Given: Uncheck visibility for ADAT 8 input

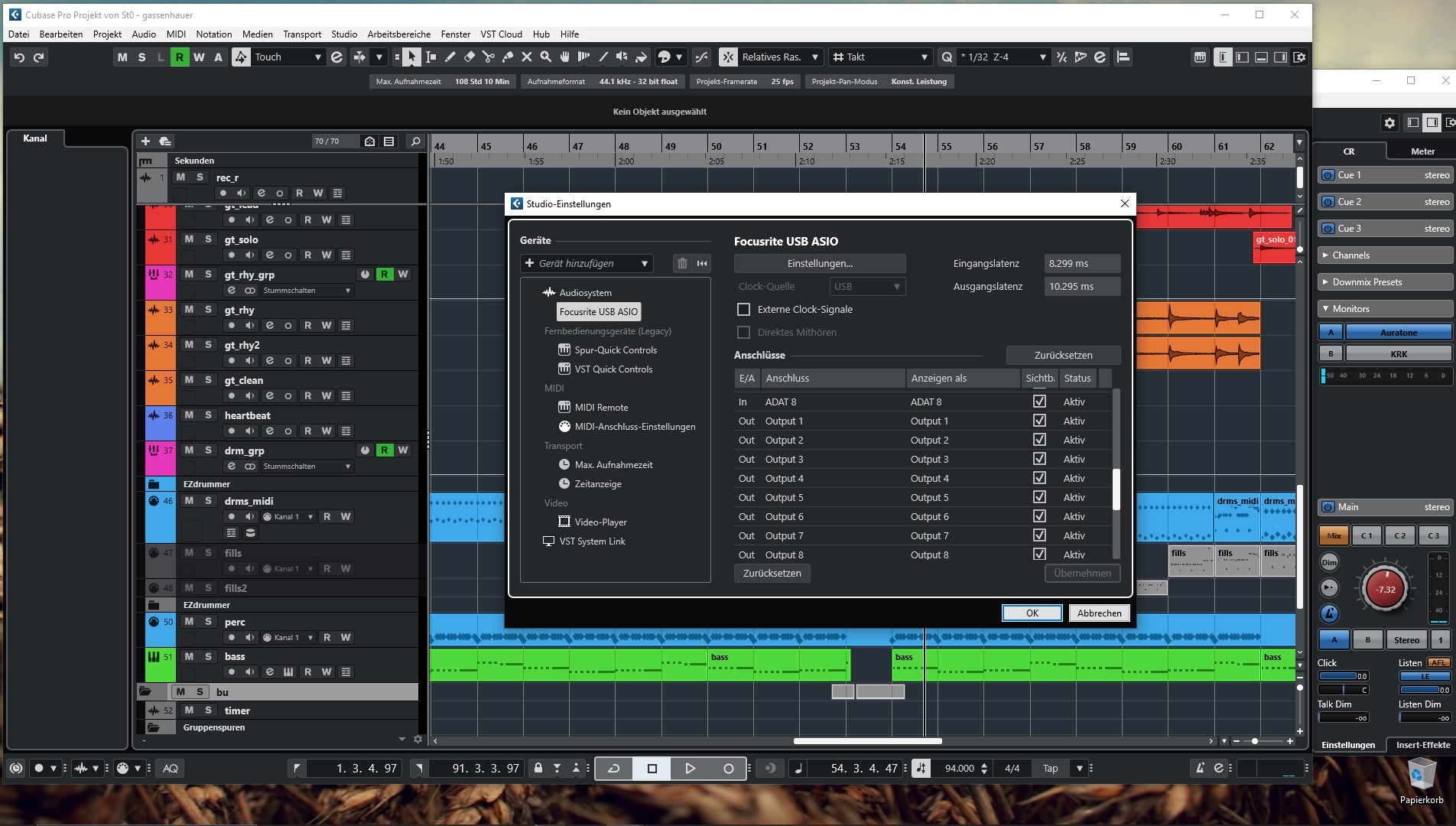Looking at the screenshot, I should [1039, 402].
